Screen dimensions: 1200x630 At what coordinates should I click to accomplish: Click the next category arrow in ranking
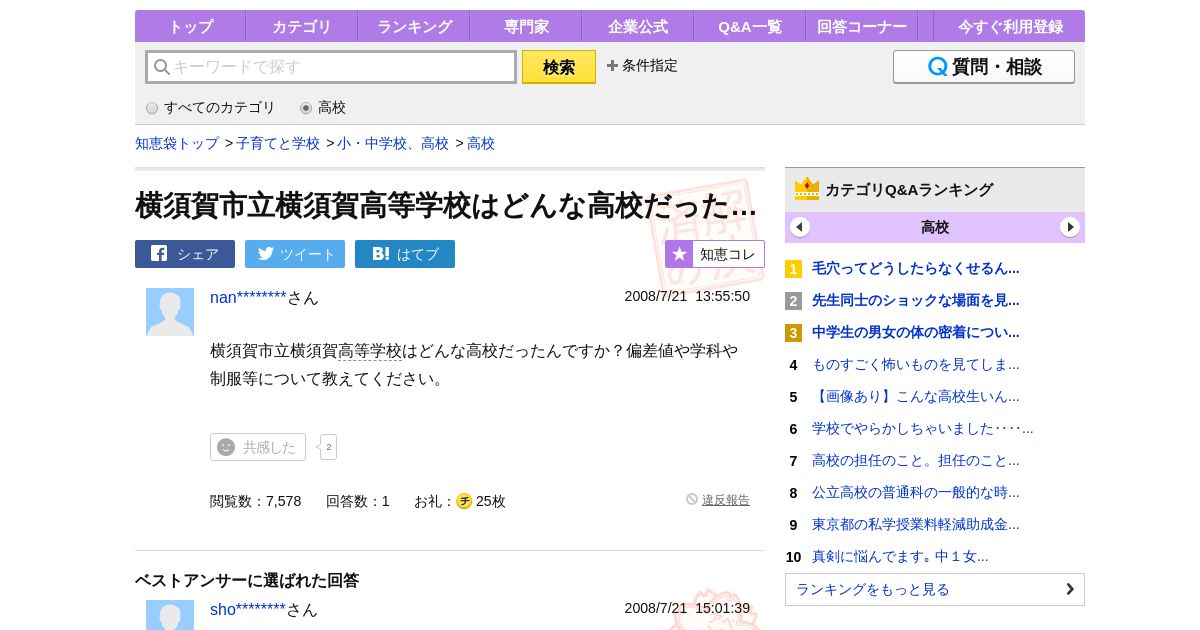point(1070,227)
